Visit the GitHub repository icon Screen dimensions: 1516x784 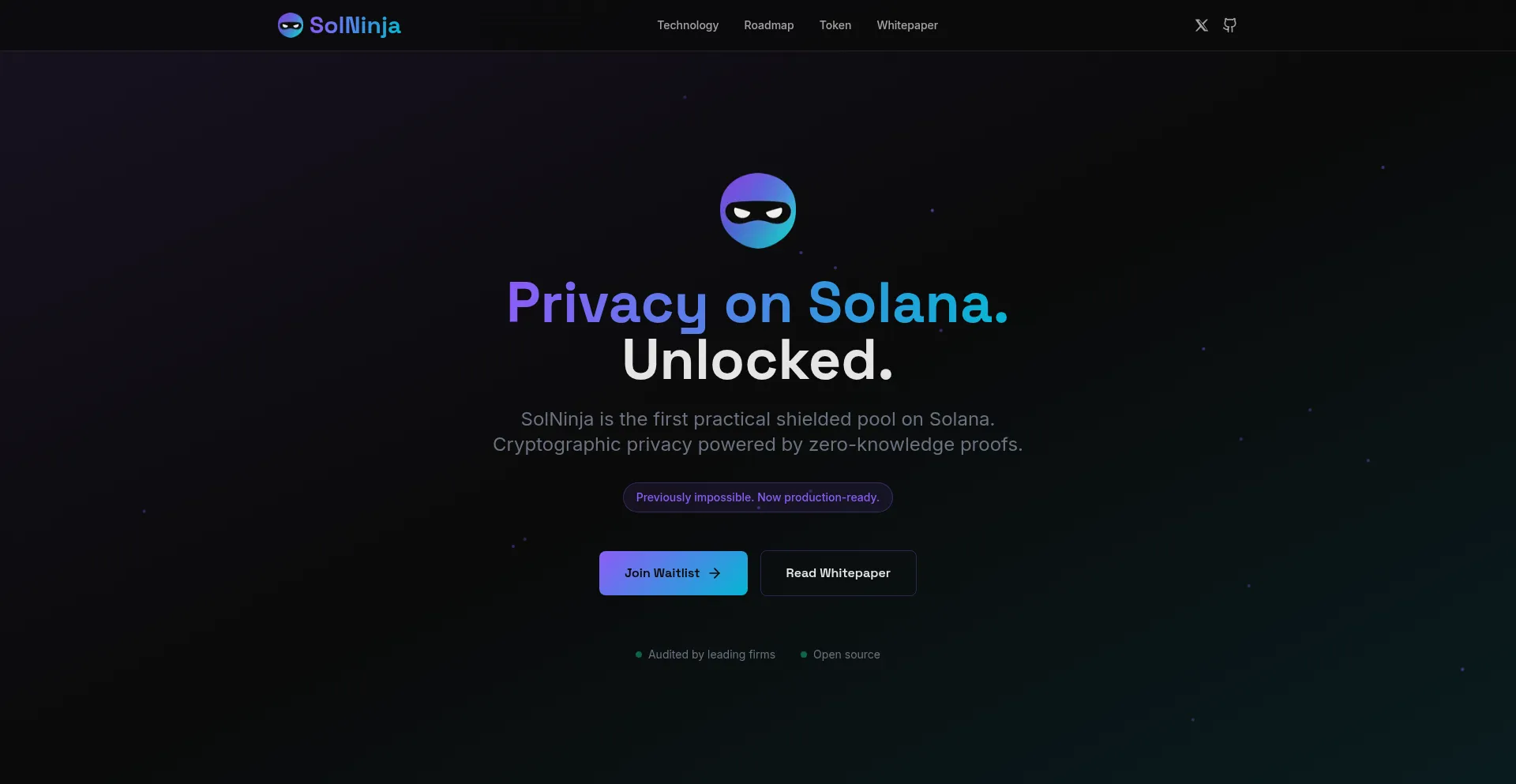(x=1229, y=25)
